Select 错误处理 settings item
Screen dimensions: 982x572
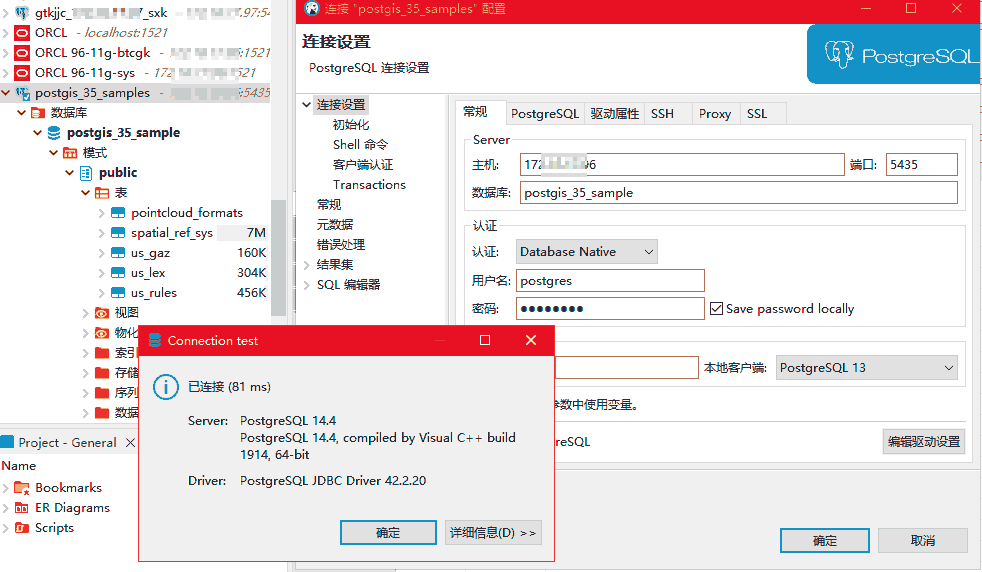tap(341, 244)
